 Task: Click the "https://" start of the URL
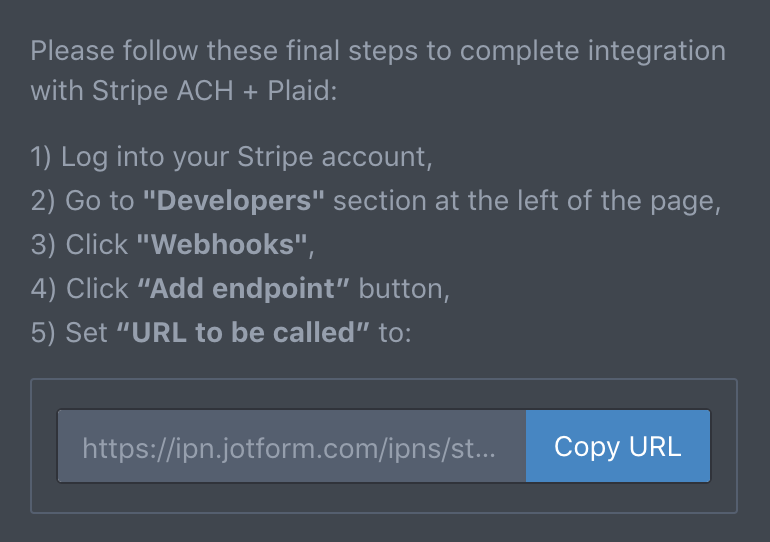(128, 449)
